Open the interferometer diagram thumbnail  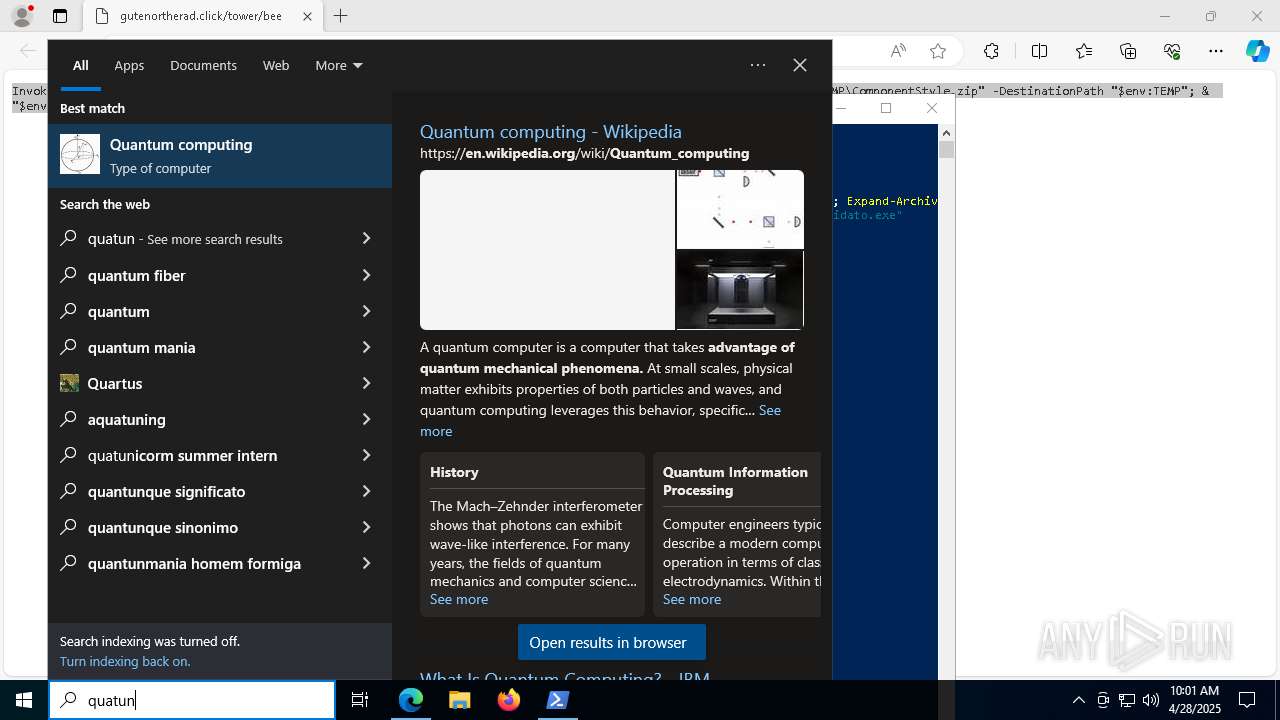pyautogui.click(x=740, y=209)
